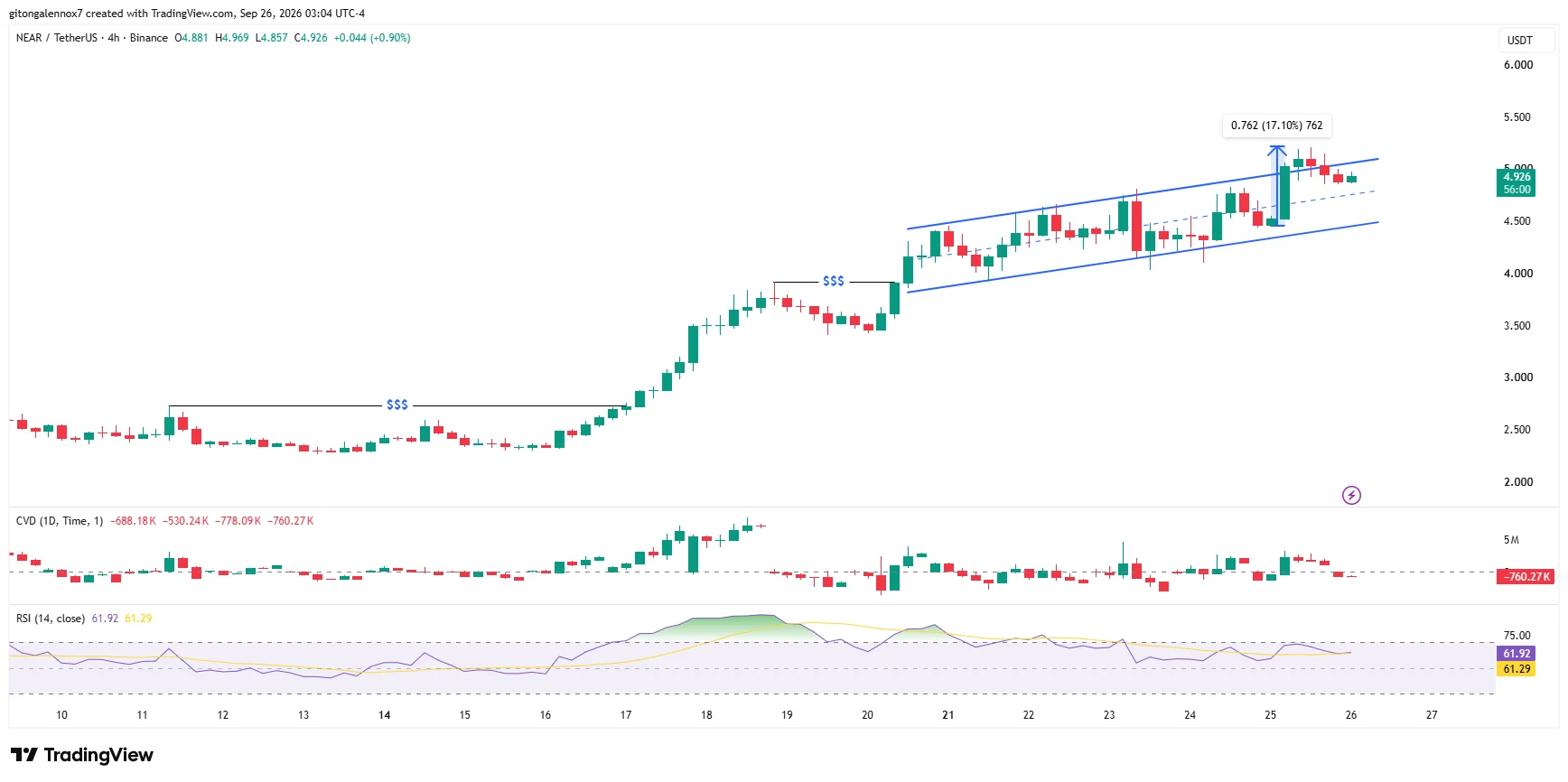Select the 0.762 (17.10%) 762 measurement label
The height and width of the screenshot is (782, 1568).
coord(1277,126)
